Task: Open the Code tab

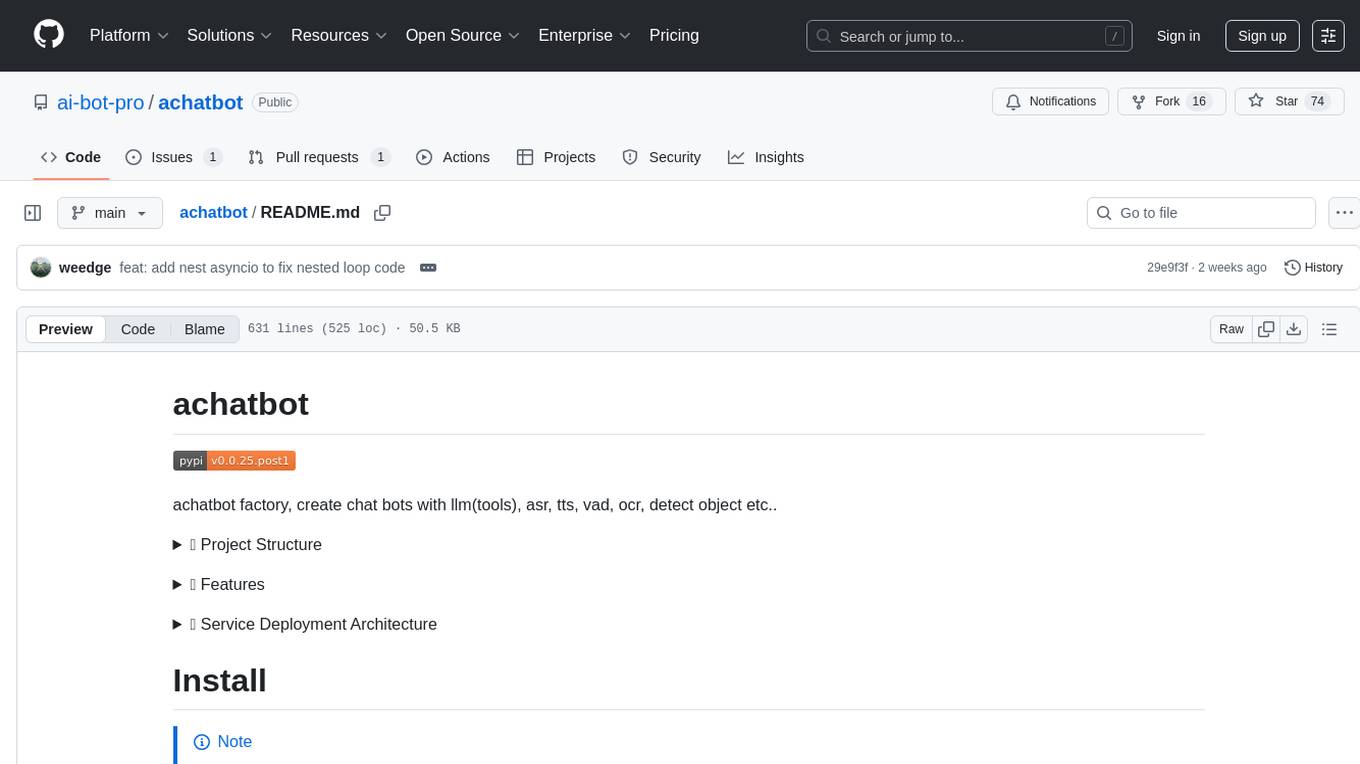Action: click(71, 157)
